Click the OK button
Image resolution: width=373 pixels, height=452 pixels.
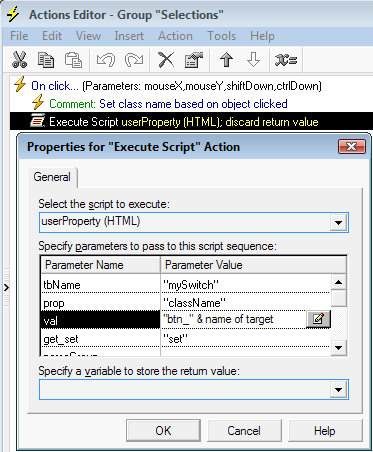point(163,430)
